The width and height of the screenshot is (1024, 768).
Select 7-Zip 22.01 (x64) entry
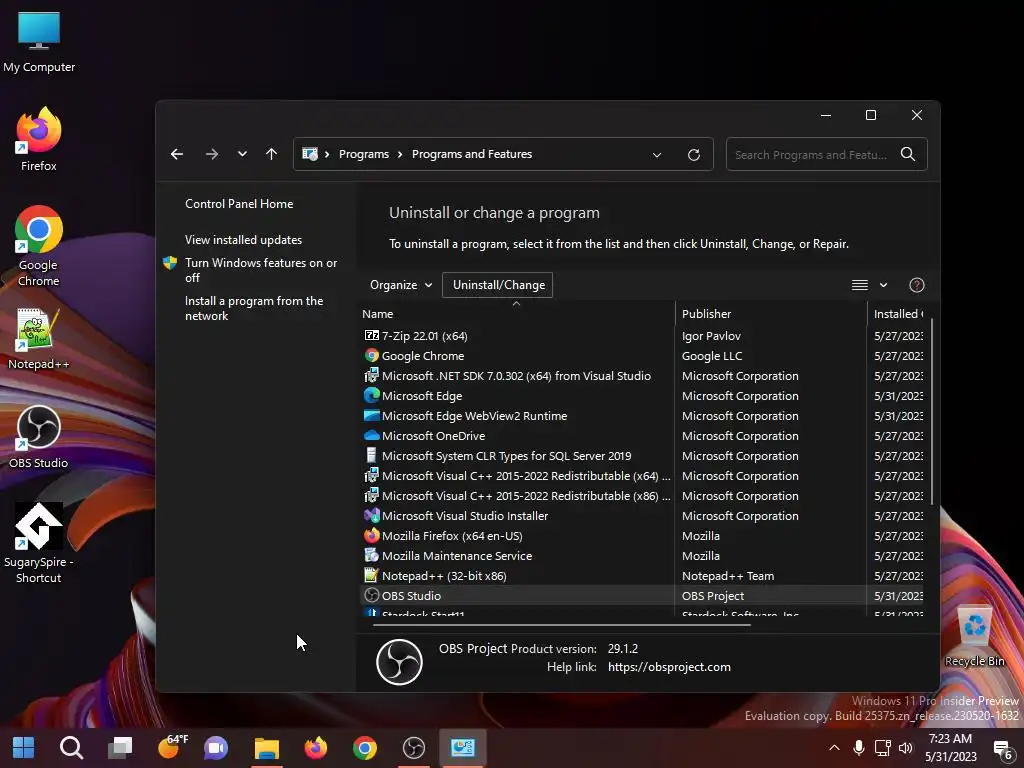[x=643, y=336]
